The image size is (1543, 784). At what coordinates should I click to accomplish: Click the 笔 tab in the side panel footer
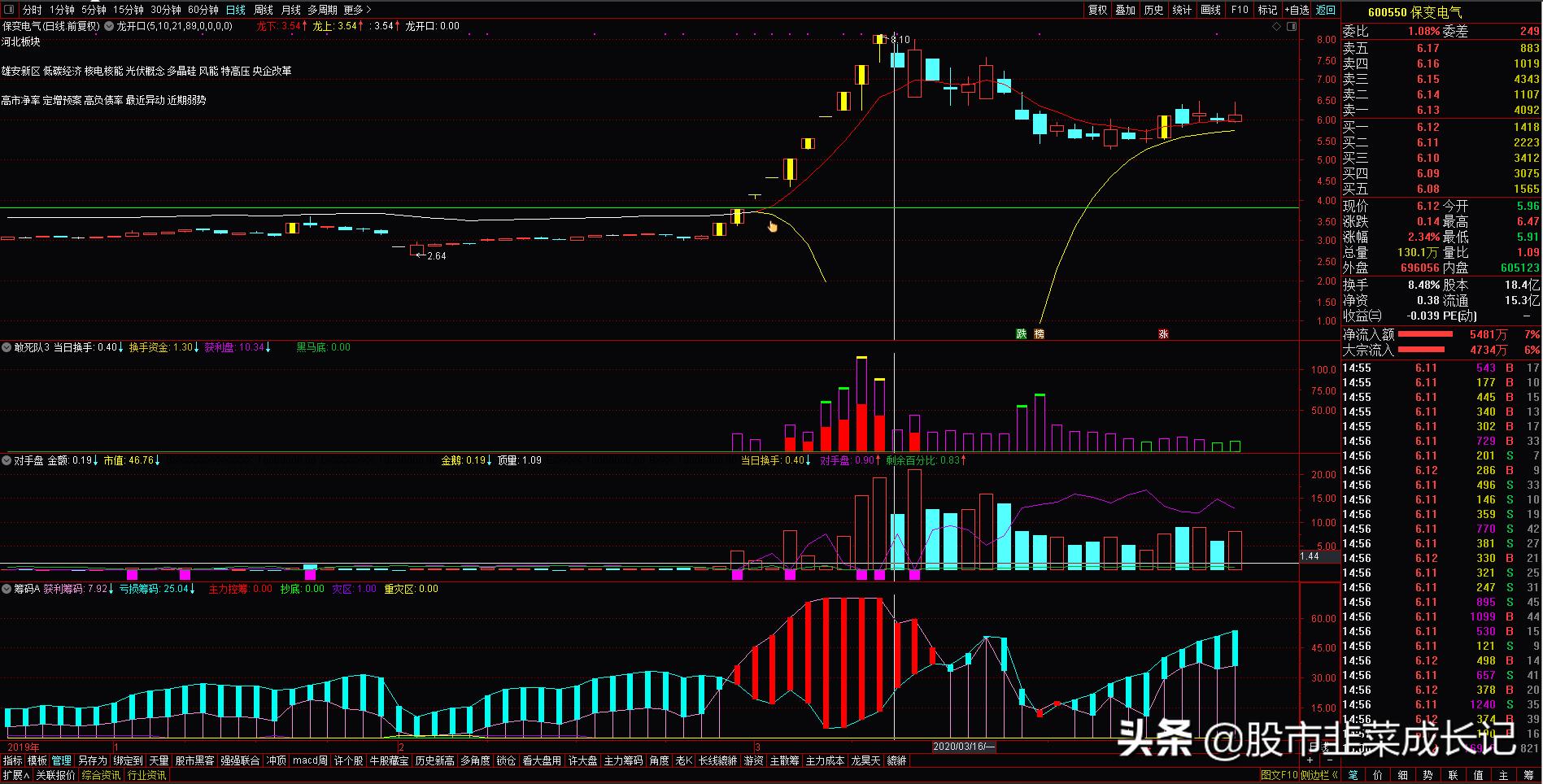1353,775
